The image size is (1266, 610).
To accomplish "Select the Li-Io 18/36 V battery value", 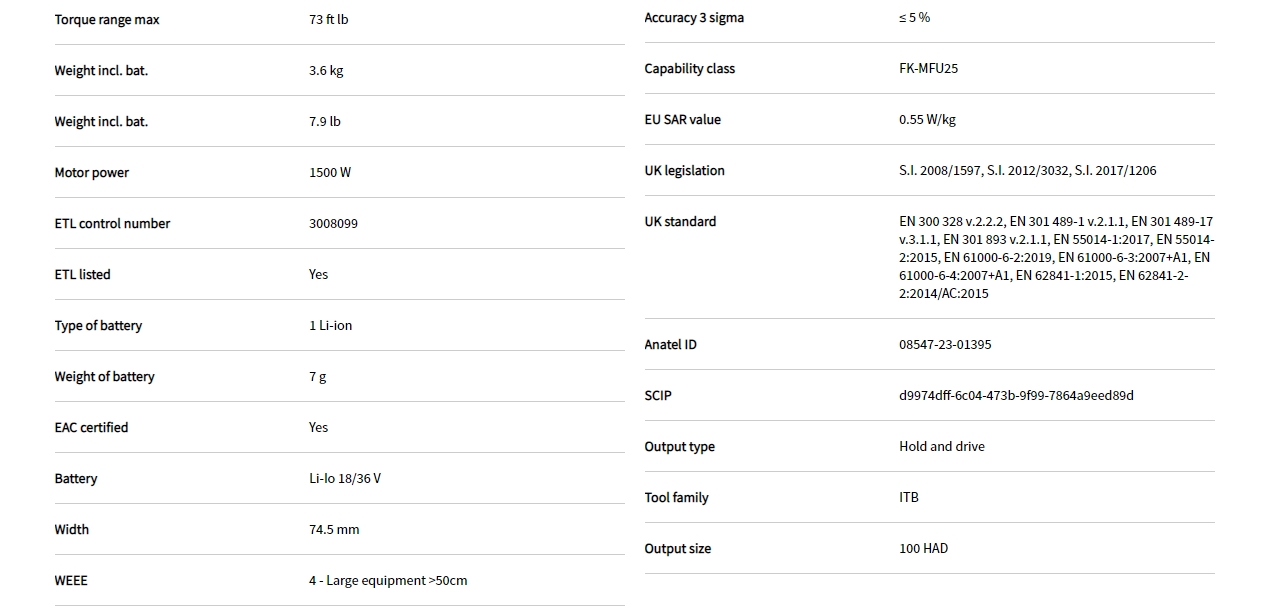I will (345, 479).
